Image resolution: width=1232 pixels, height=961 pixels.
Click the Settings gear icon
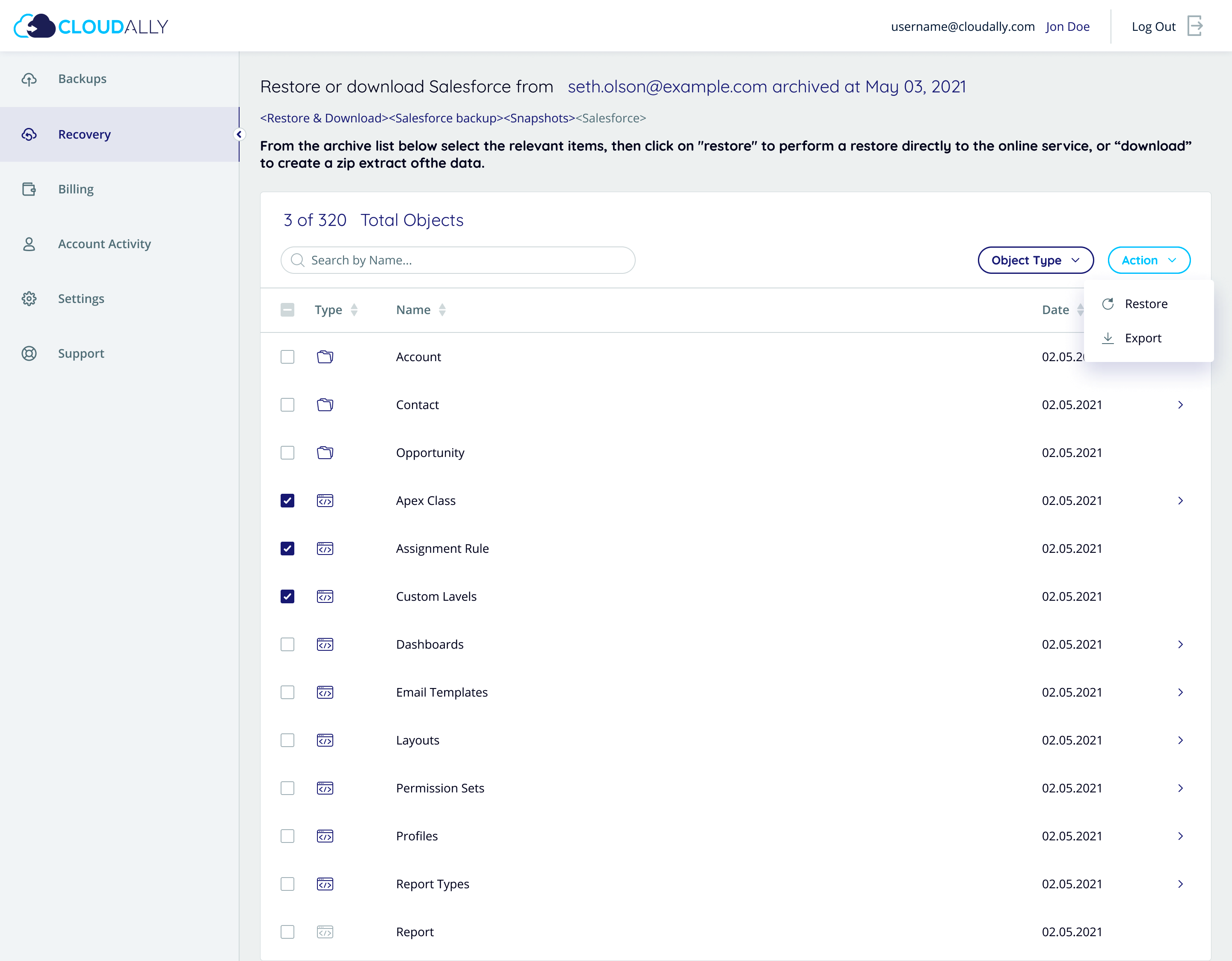(x=30, y=299)
